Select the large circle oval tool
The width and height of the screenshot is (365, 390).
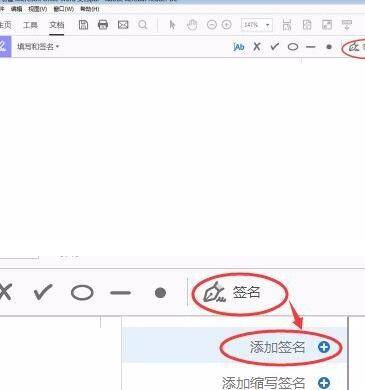pos(82,293)
